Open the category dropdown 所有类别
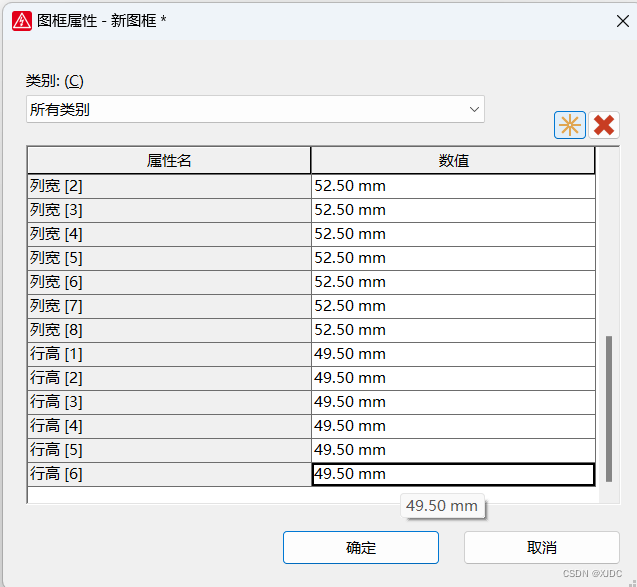 (x=255, y=110)
